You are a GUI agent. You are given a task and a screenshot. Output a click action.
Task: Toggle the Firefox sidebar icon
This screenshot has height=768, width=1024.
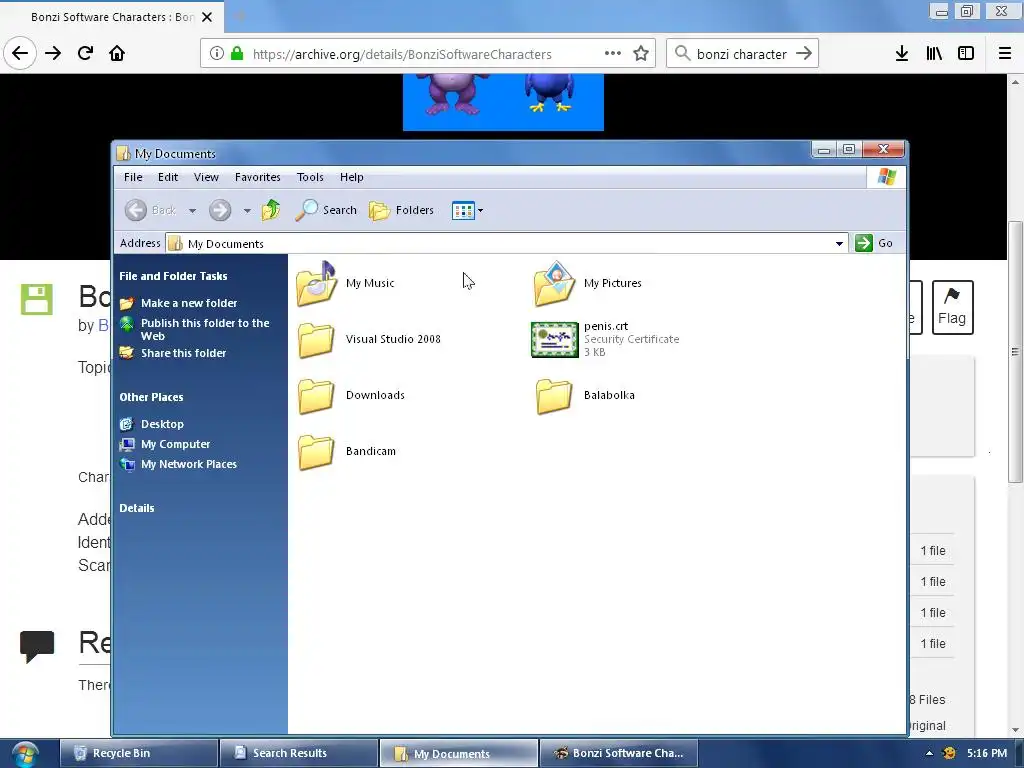966,54
